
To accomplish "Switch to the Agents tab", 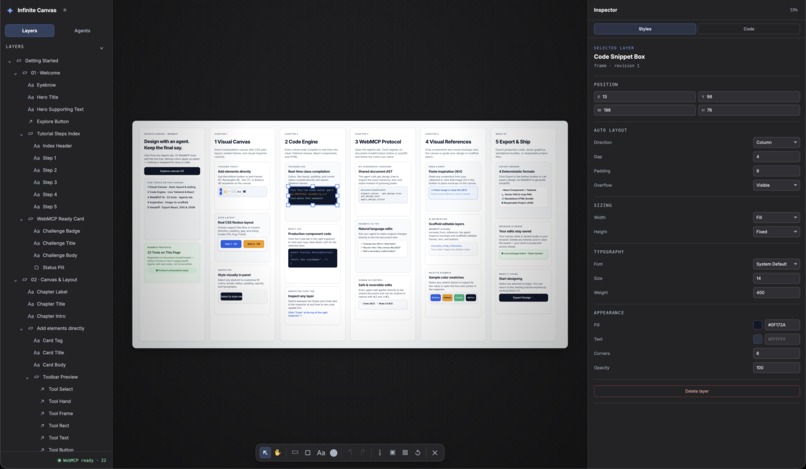I will 82,31.
